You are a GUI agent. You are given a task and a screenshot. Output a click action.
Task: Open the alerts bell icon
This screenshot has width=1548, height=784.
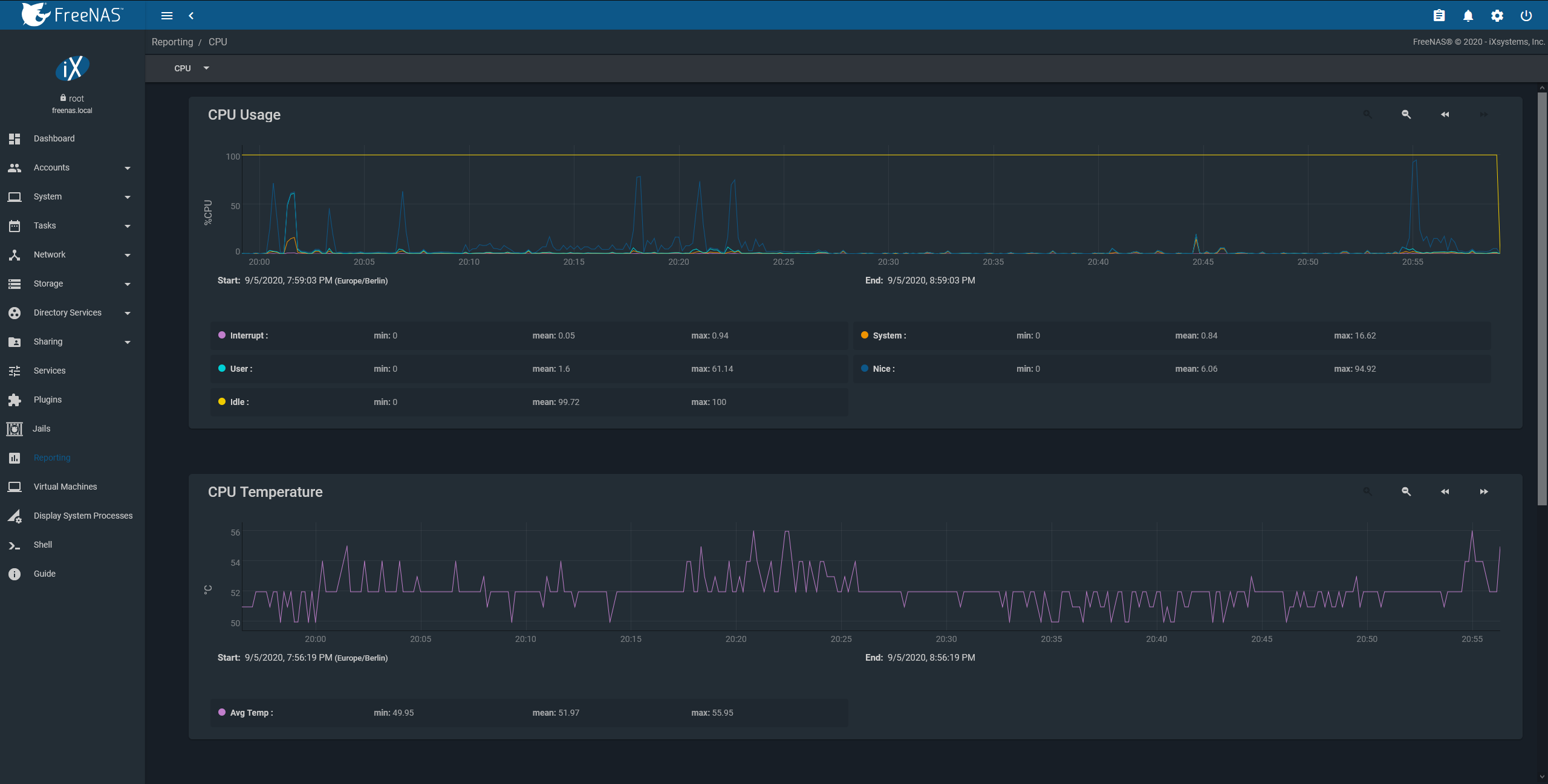click(x=1468, y=16)
